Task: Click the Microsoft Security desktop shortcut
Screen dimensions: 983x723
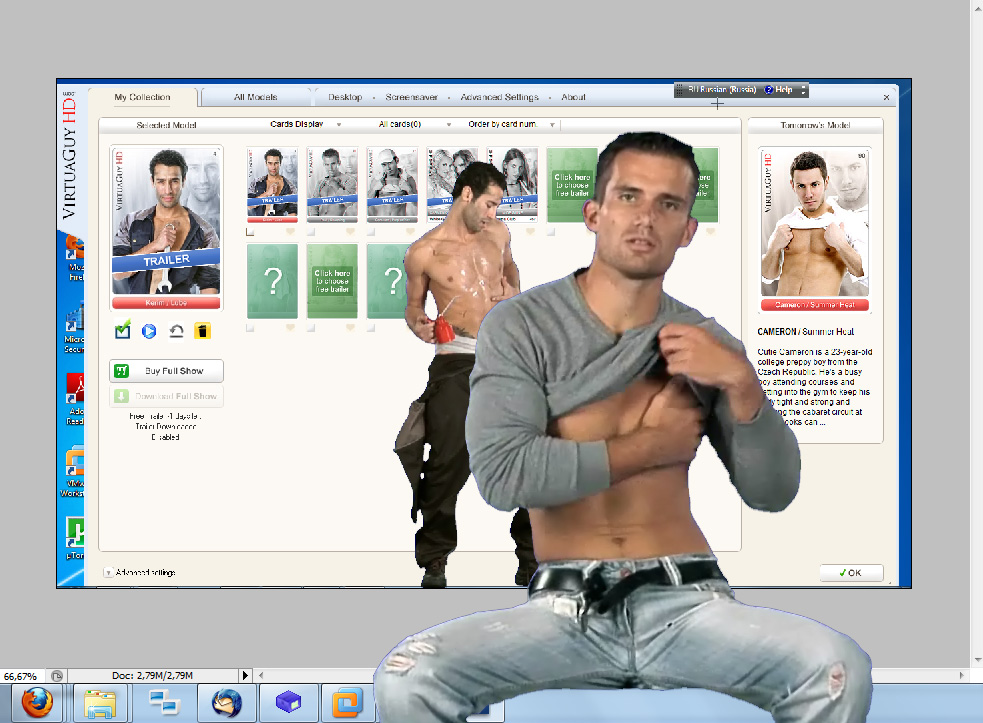Action: pos(75,329)
